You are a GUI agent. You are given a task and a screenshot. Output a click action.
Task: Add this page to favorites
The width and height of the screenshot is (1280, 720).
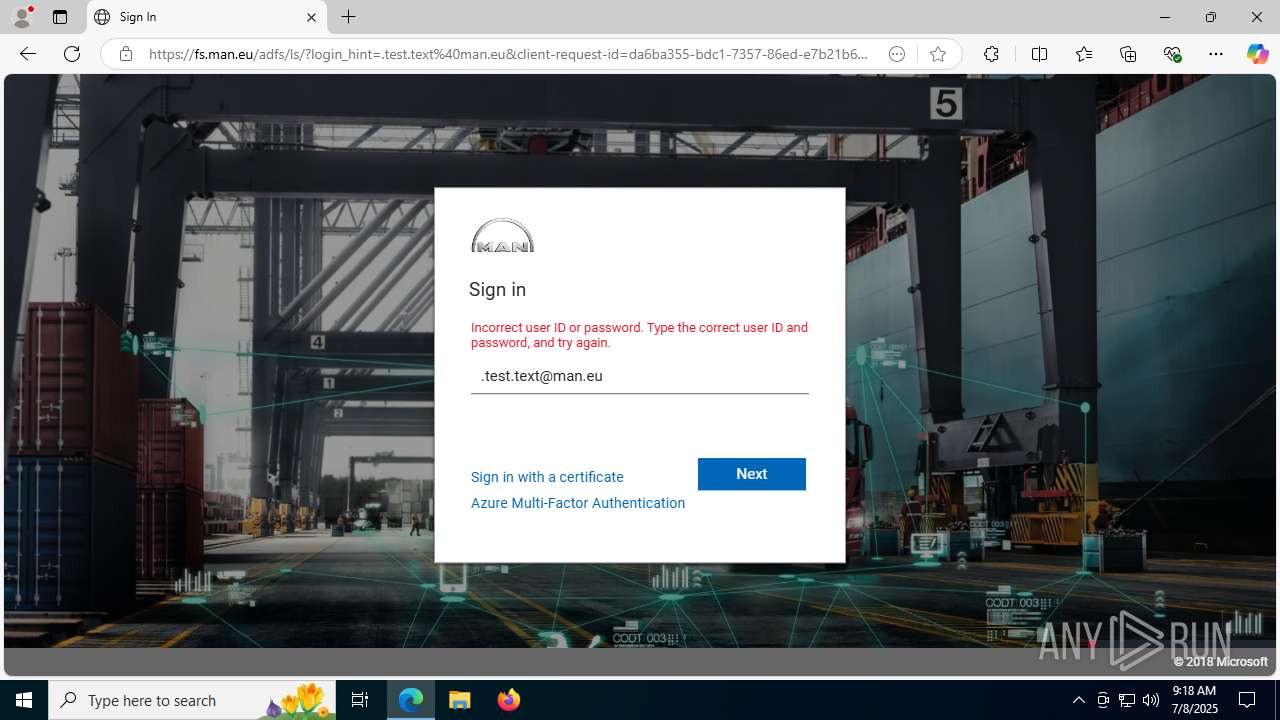click(x=937, y=54)
